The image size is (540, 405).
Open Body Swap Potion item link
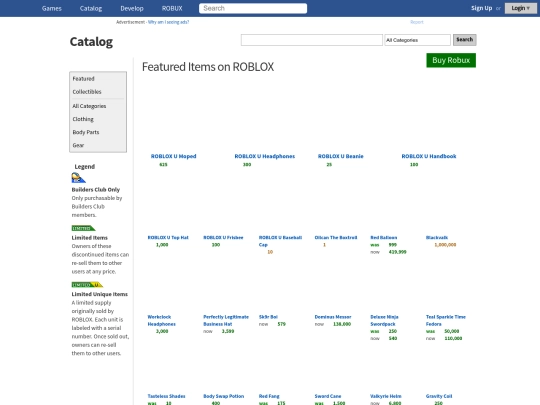click(x=224, y=396)
